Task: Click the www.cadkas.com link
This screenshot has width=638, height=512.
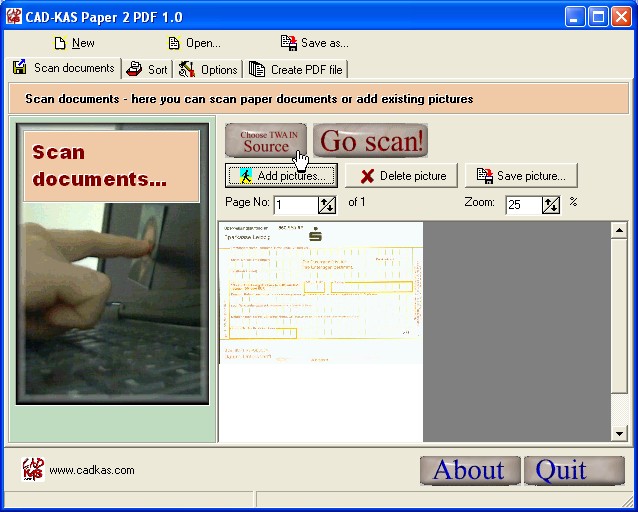Action: [x=92, y=470]
